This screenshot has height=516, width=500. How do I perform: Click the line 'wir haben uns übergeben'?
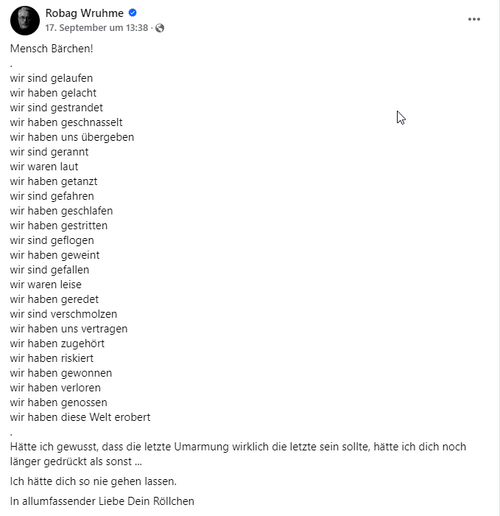72,137
